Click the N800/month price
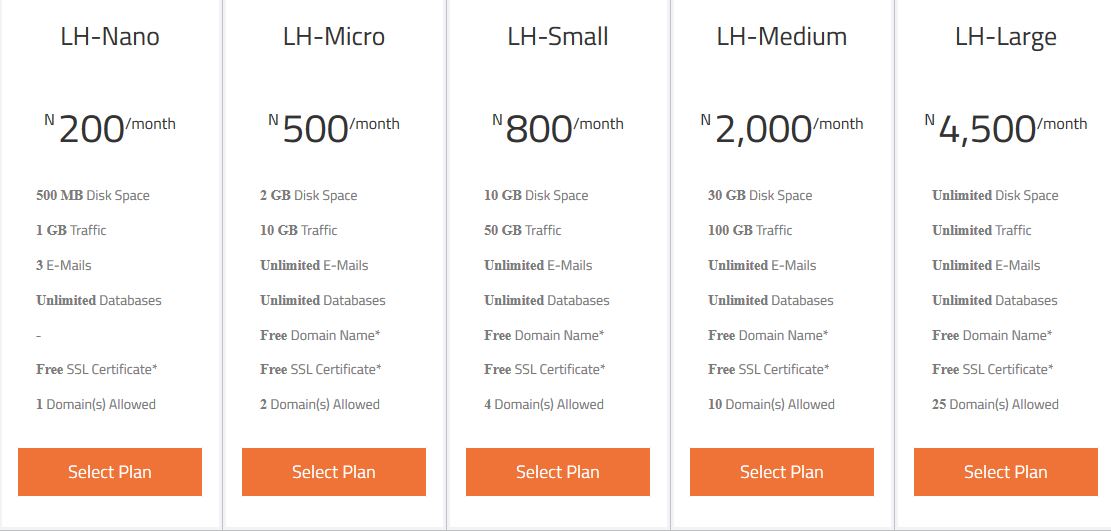 [x=558, y=129]
